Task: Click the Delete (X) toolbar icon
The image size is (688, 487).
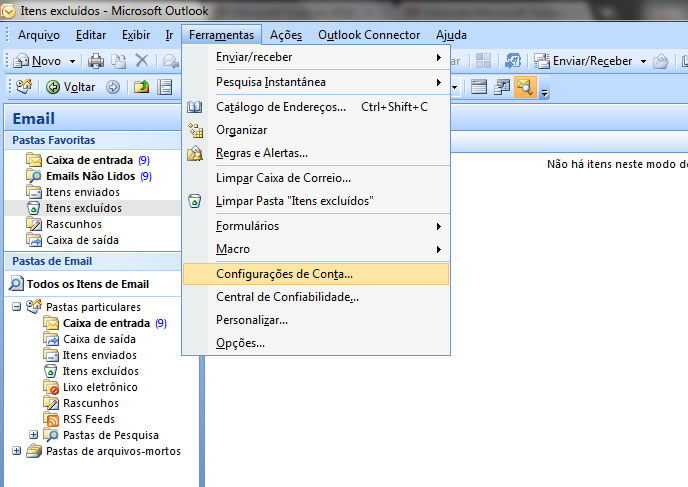Action: [x=141, y=61]
